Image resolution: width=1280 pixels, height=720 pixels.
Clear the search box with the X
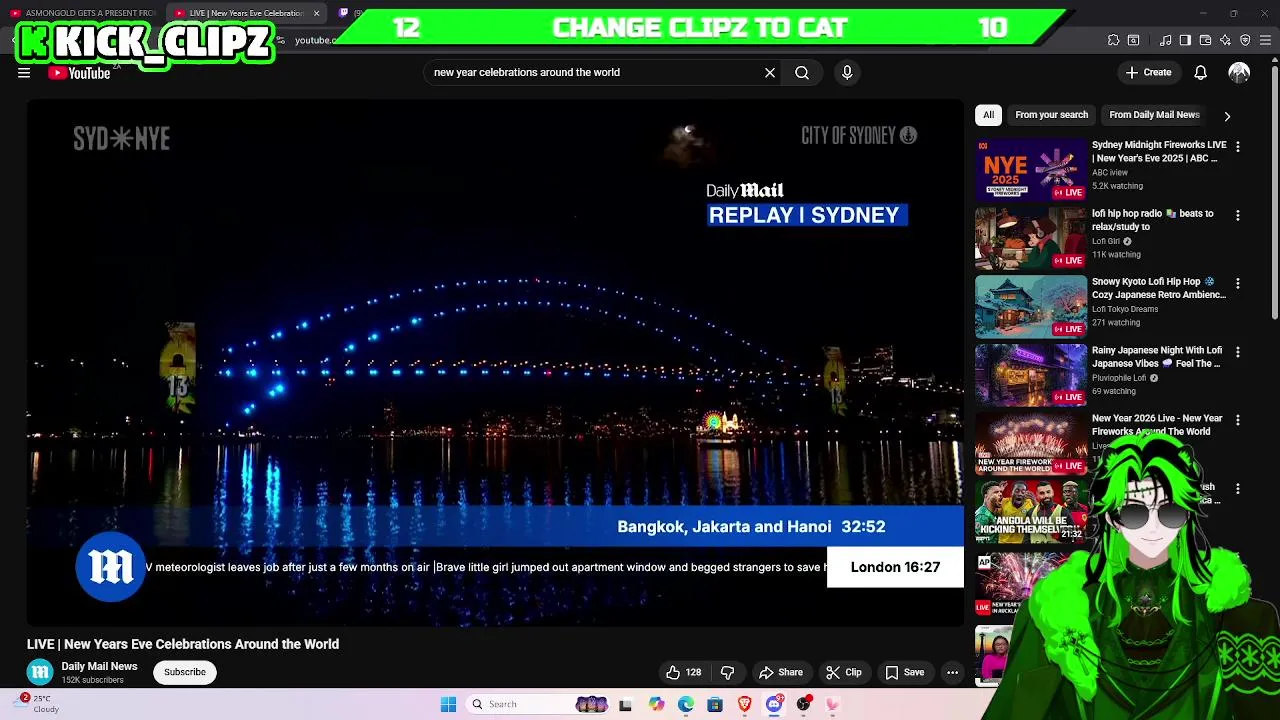pyautogui.click(x=770, y=72)
